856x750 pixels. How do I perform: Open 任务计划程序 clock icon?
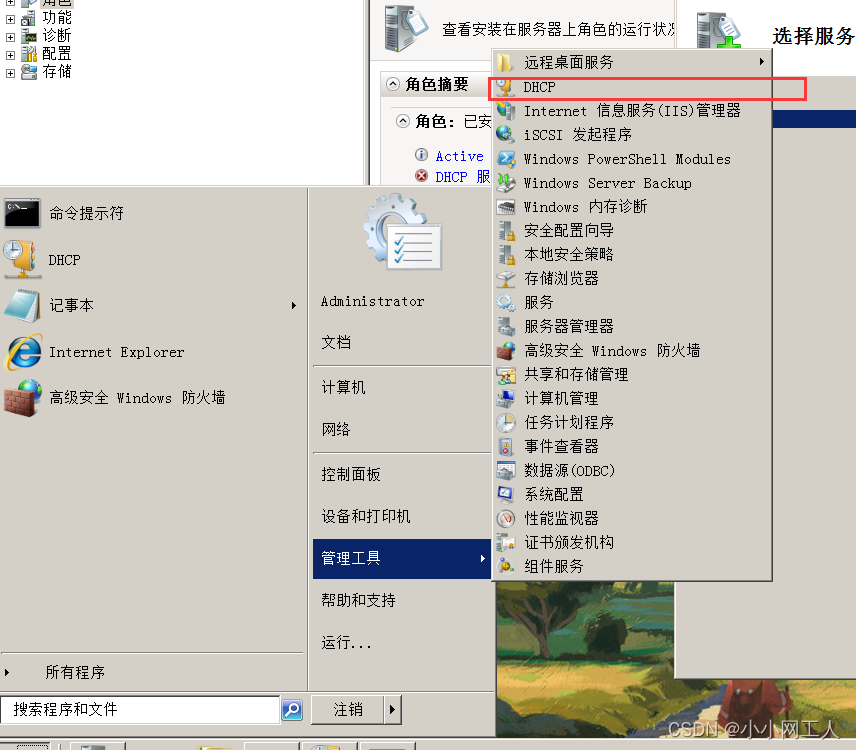tap(506, 422)
